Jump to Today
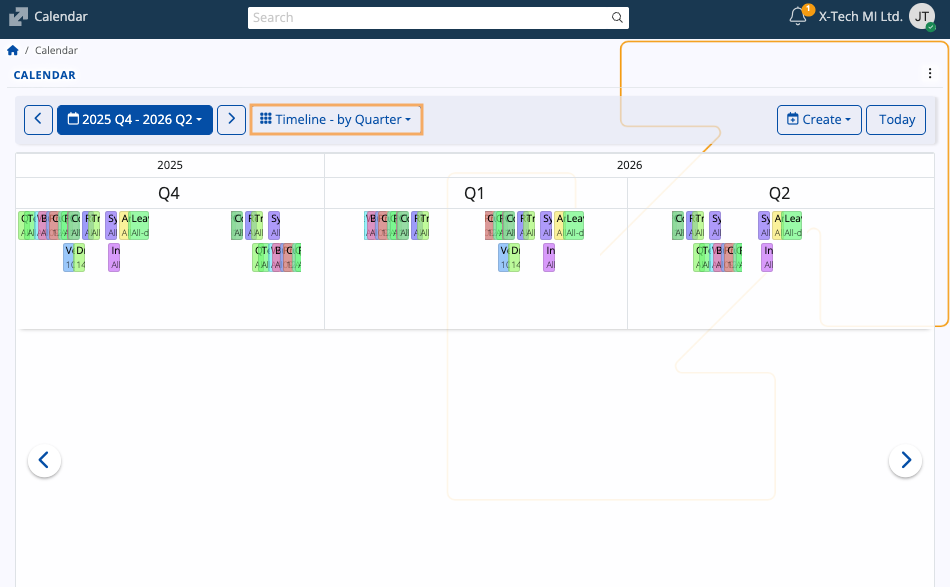 click(x=897, y=119)
